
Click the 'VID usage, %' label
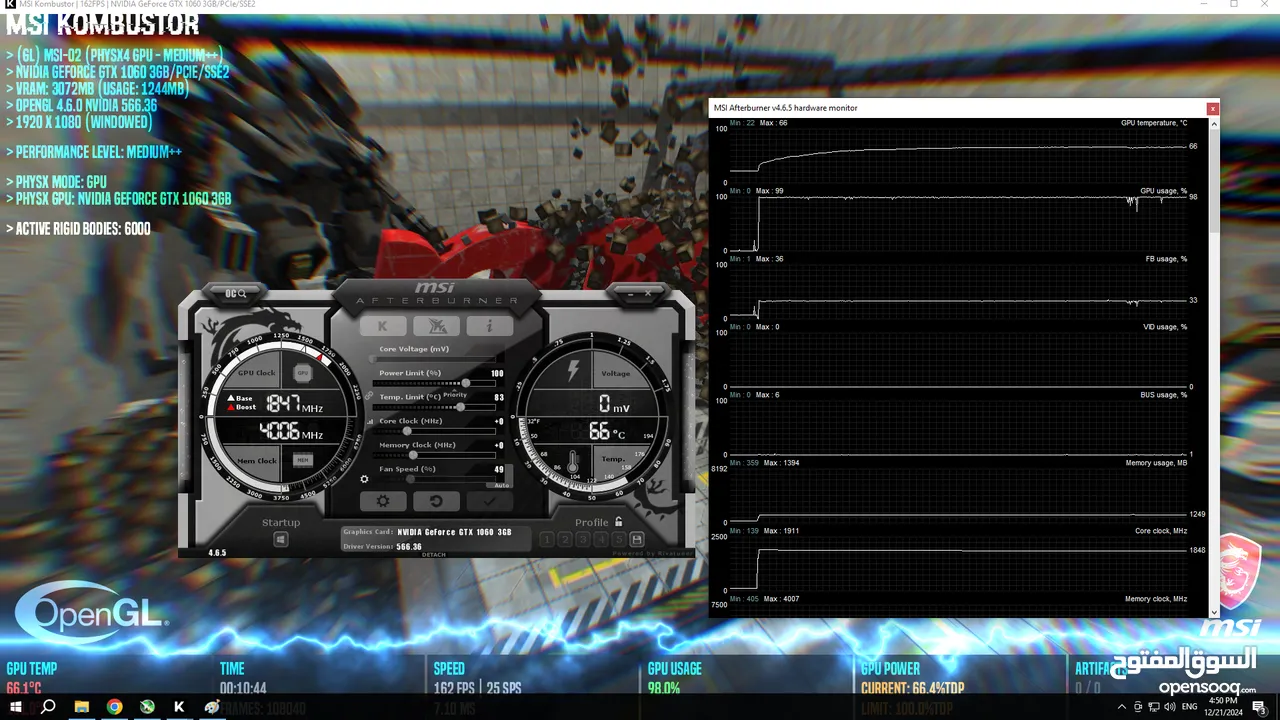point(1165,327)
